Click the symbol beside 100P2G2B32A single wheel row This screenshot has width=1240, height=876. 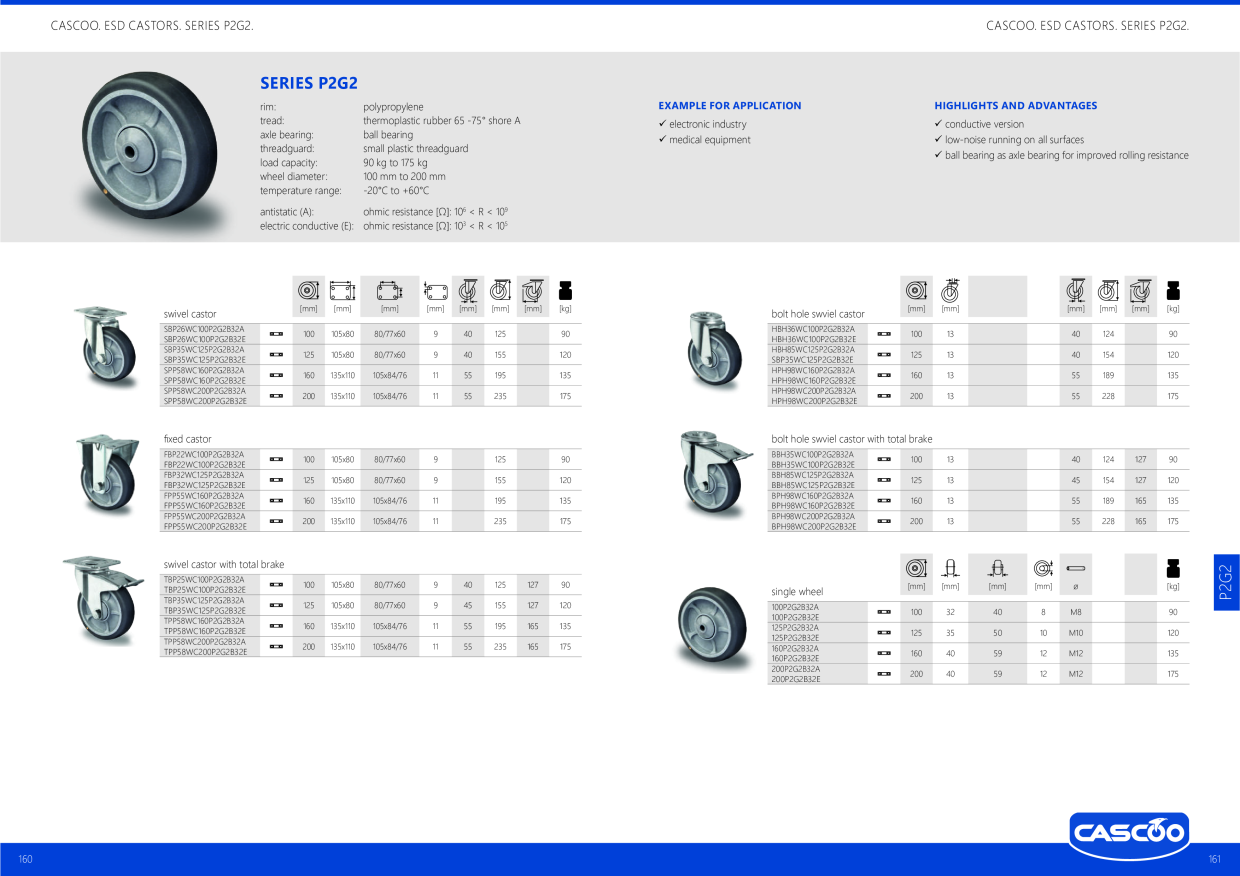coord(884,612)
